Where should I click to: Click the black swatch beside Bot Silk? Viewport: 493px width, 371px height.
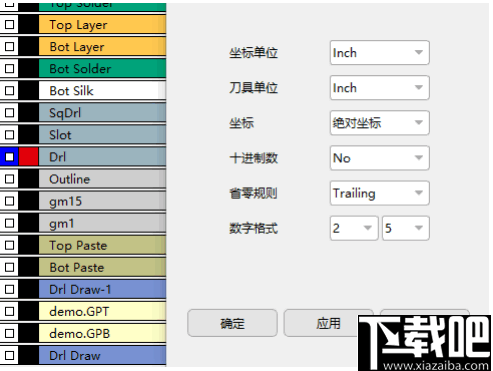coord(29,90)
